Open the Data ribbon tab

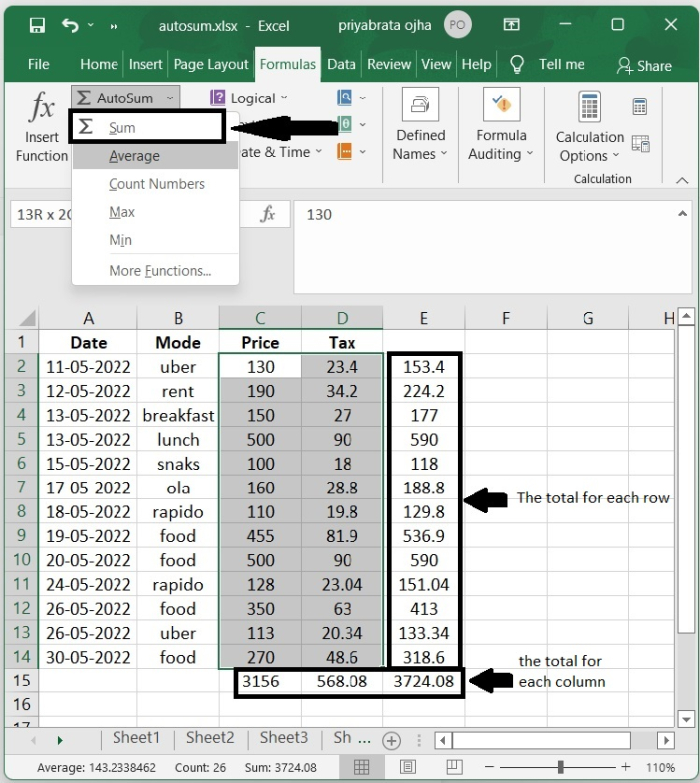coord(341,64)
